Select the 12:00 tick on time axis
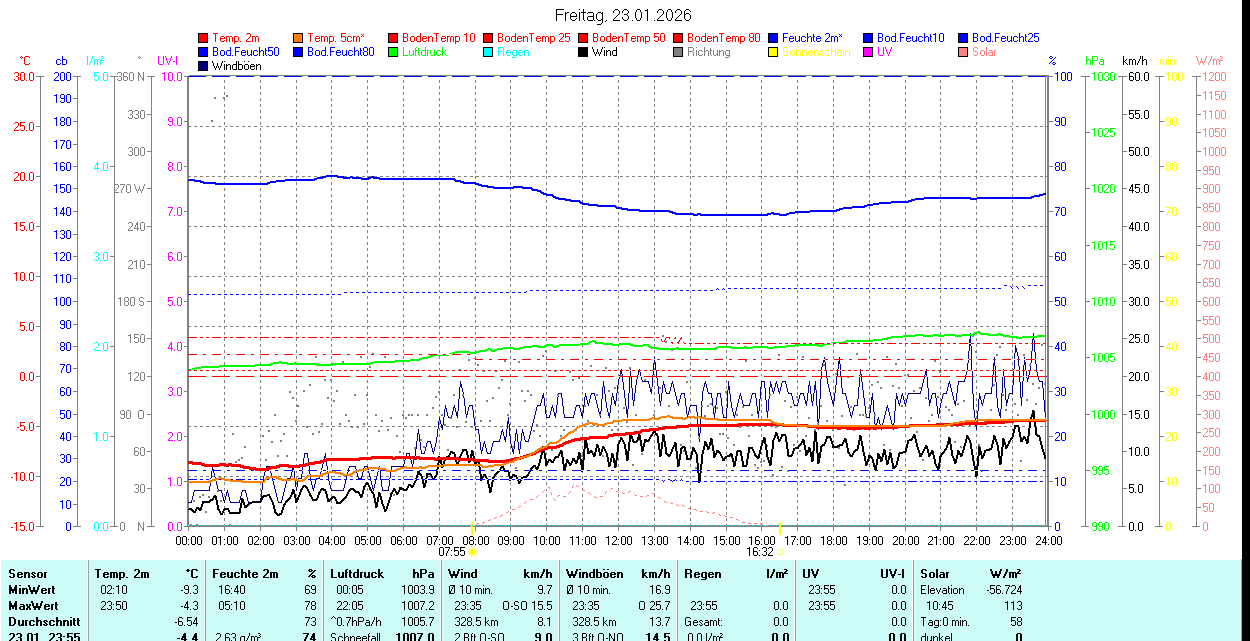The height and width of the screenshot is (641, 1250). pos(619,540)
